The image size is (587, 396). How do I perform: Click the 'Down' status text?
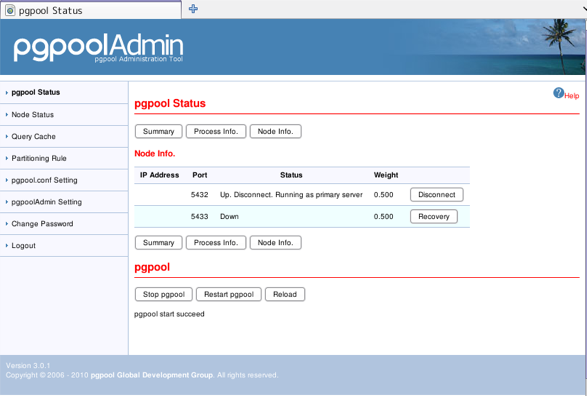[229, 216]
